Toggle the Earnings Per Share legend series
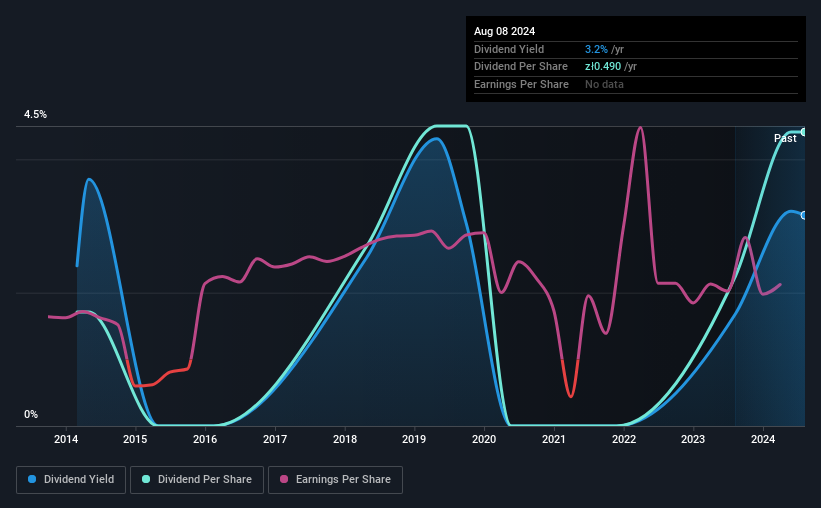The width and height of the screenshot is (821, 508). (x=335, y=480)
